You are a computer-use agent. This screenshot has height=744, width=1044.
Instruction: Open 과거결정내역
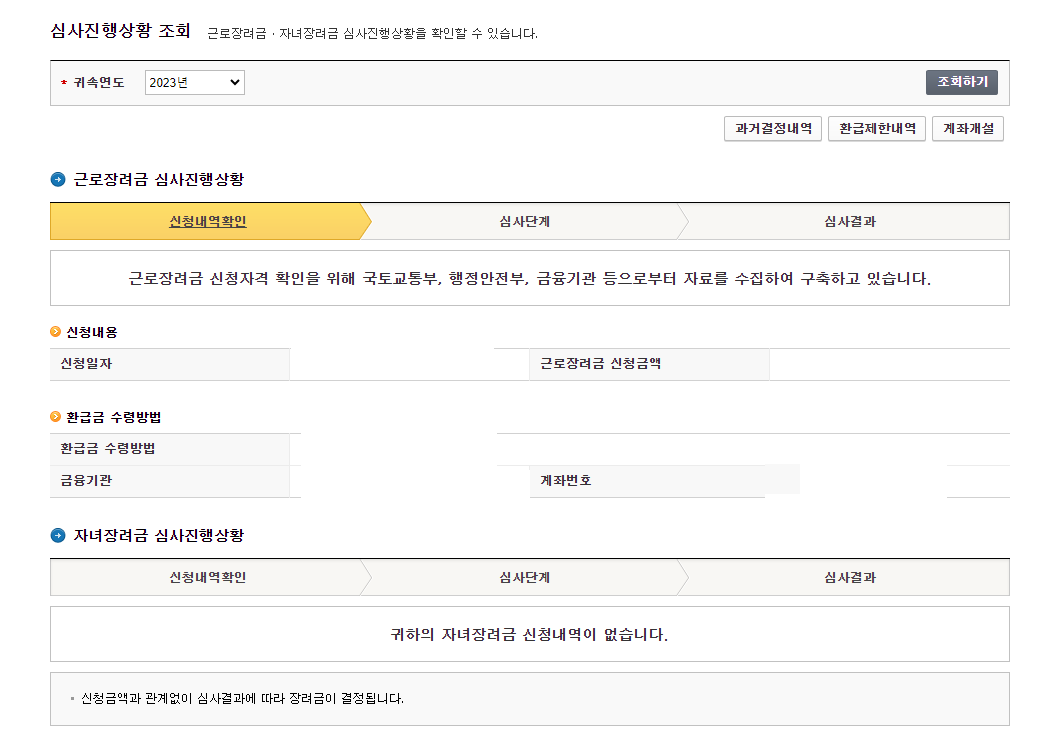click(x=772, y=128)
